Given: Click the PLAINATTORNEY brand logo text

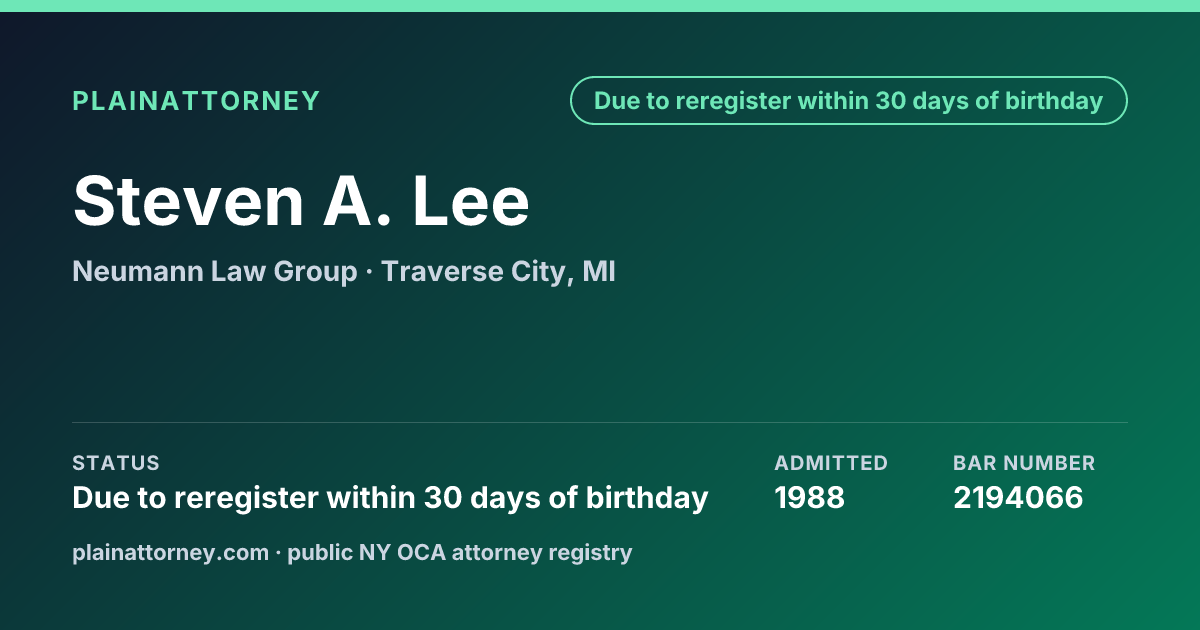Looking at the screenshot, I should (x=196, y=101).
